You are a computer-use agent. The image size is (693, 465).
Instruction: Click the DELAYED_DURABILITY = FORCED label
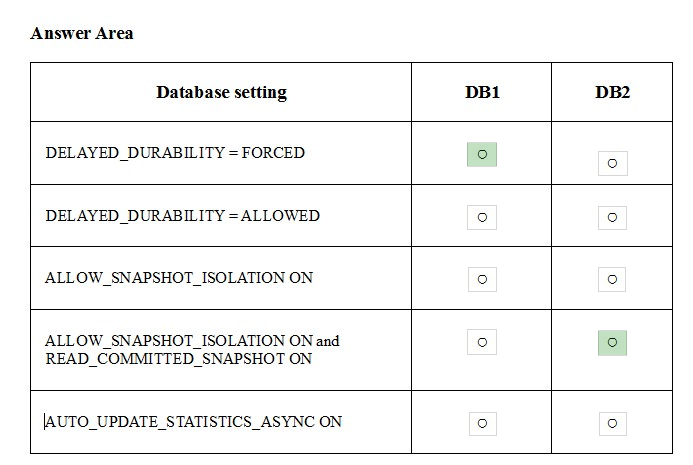coord(175,153)
